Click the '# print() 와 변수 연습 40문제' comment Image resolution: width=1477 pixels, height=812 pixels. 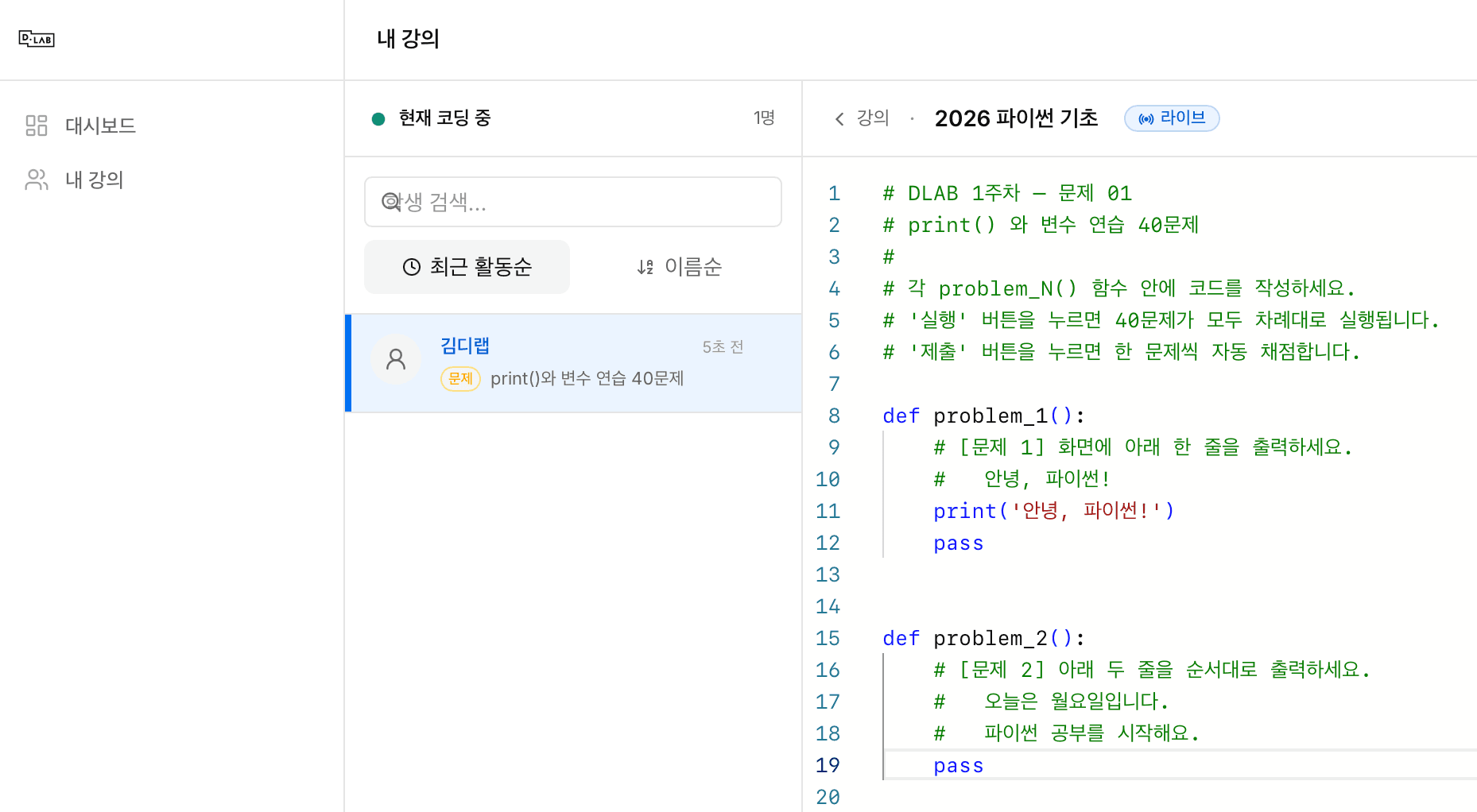coord(1041,225)
